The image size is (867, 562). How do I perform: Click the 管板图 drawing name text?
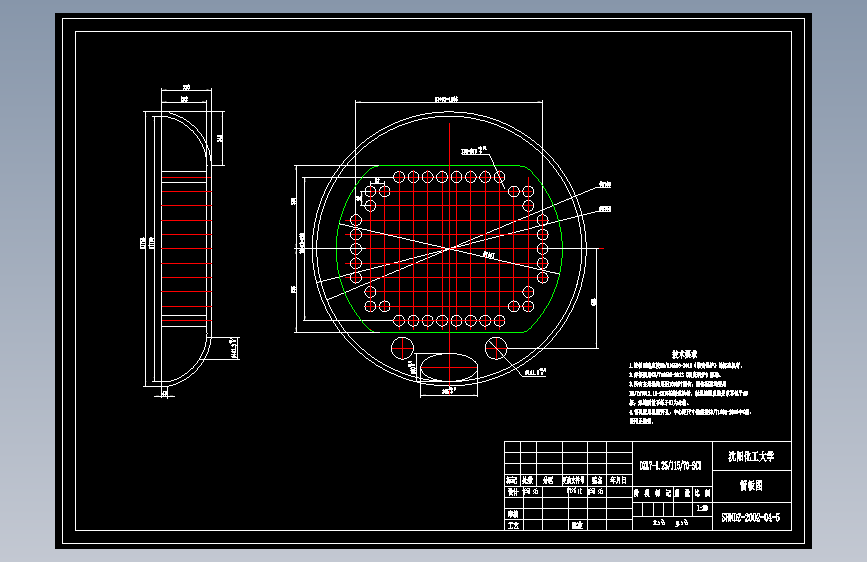pyautogui.click(x=751, y=486)
